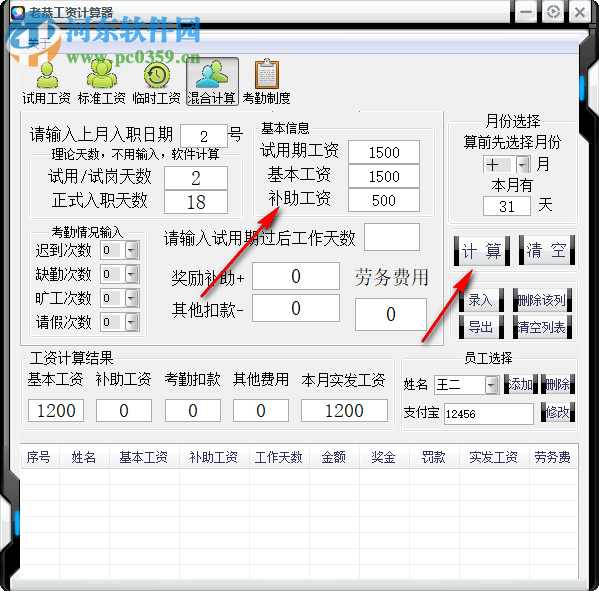Open the 临时工资 calculator mode
The height and width of the screenshot is (591, 599).
157,83
